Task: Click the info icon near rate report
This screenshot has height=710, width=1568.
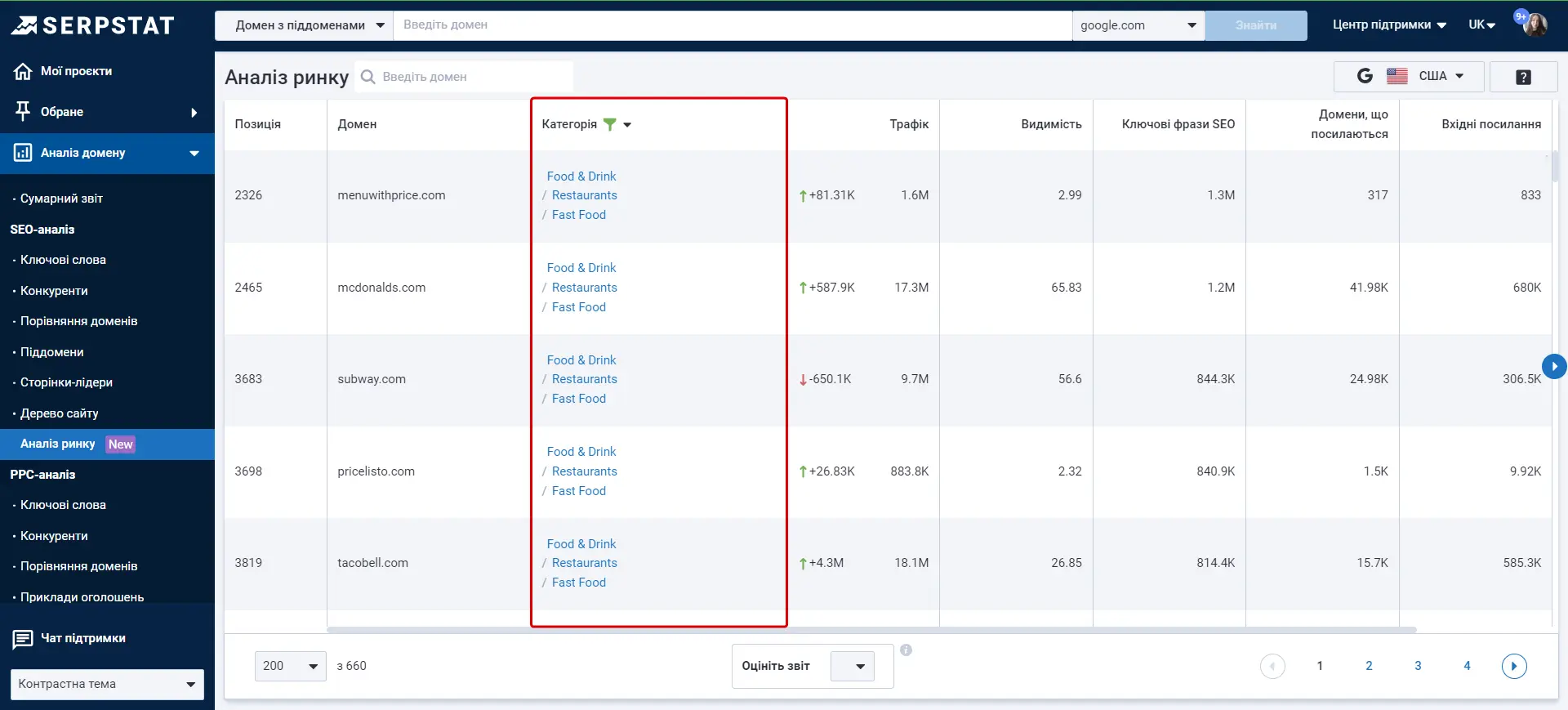Action: (x=906, y=650)
